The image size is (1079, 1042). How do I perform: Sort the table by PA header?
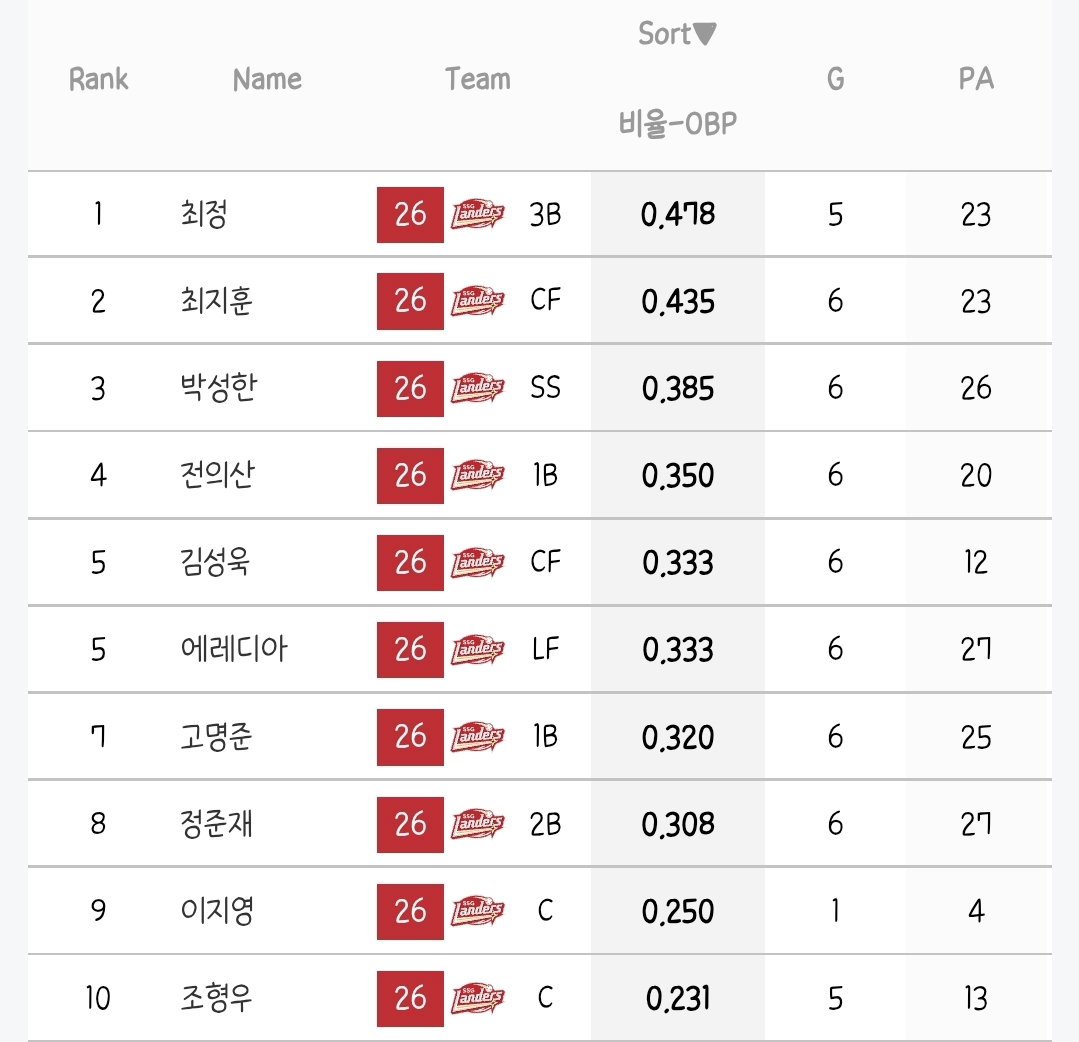tap(976, 78)
